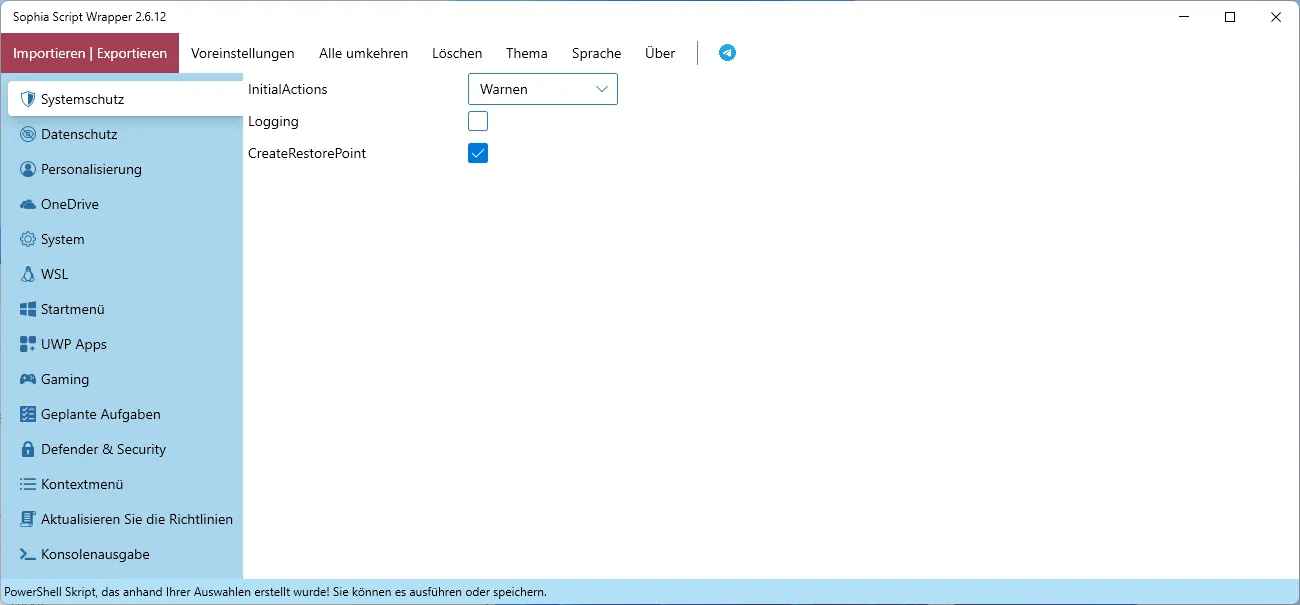Open the Thema menu
The image size is (1300, 605).
(x=527, y=53)
